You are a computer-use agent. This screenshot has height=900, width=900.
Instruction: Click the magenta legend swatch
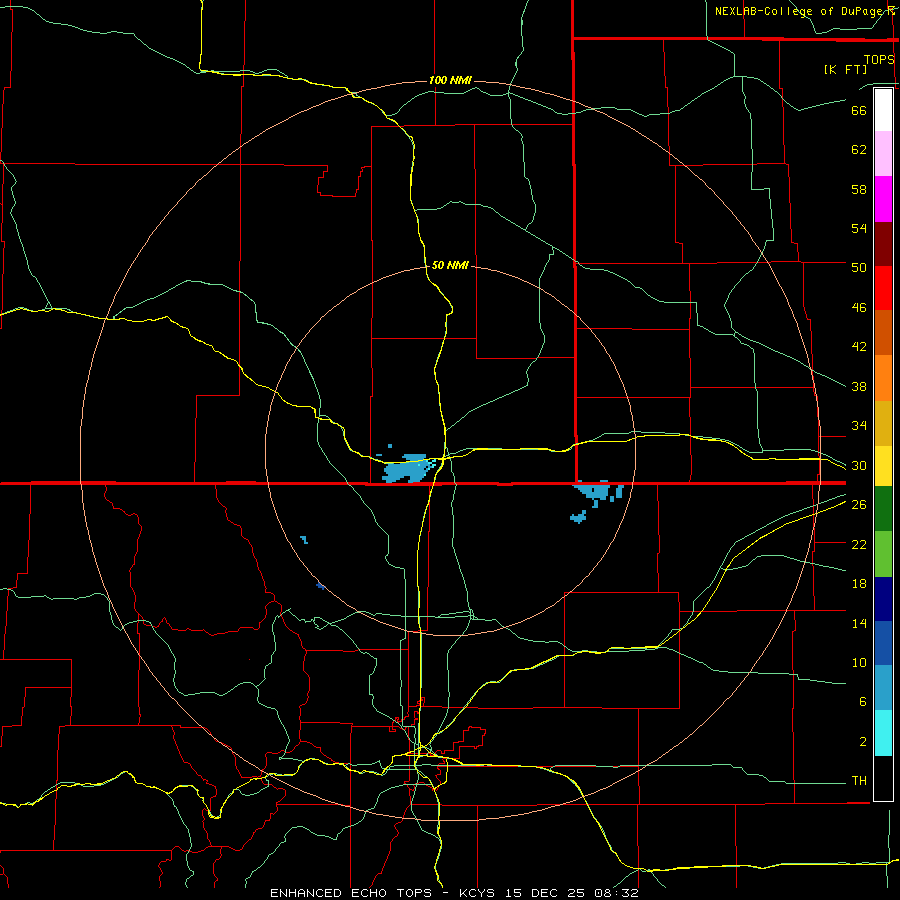point(883,199)
